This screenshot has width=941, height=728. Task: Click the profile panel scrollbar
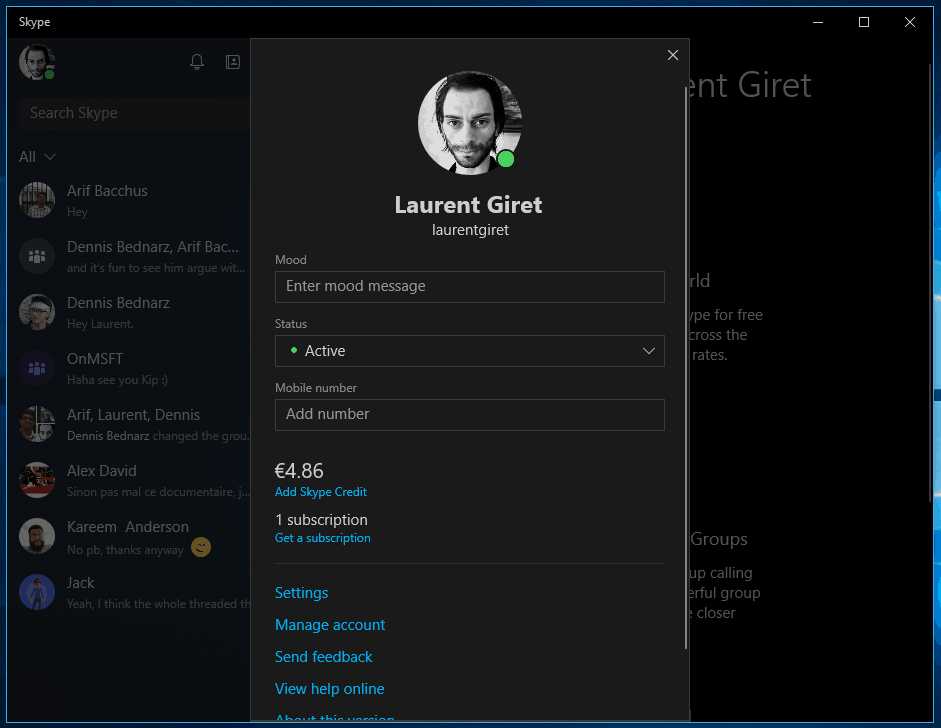(686, 367)
